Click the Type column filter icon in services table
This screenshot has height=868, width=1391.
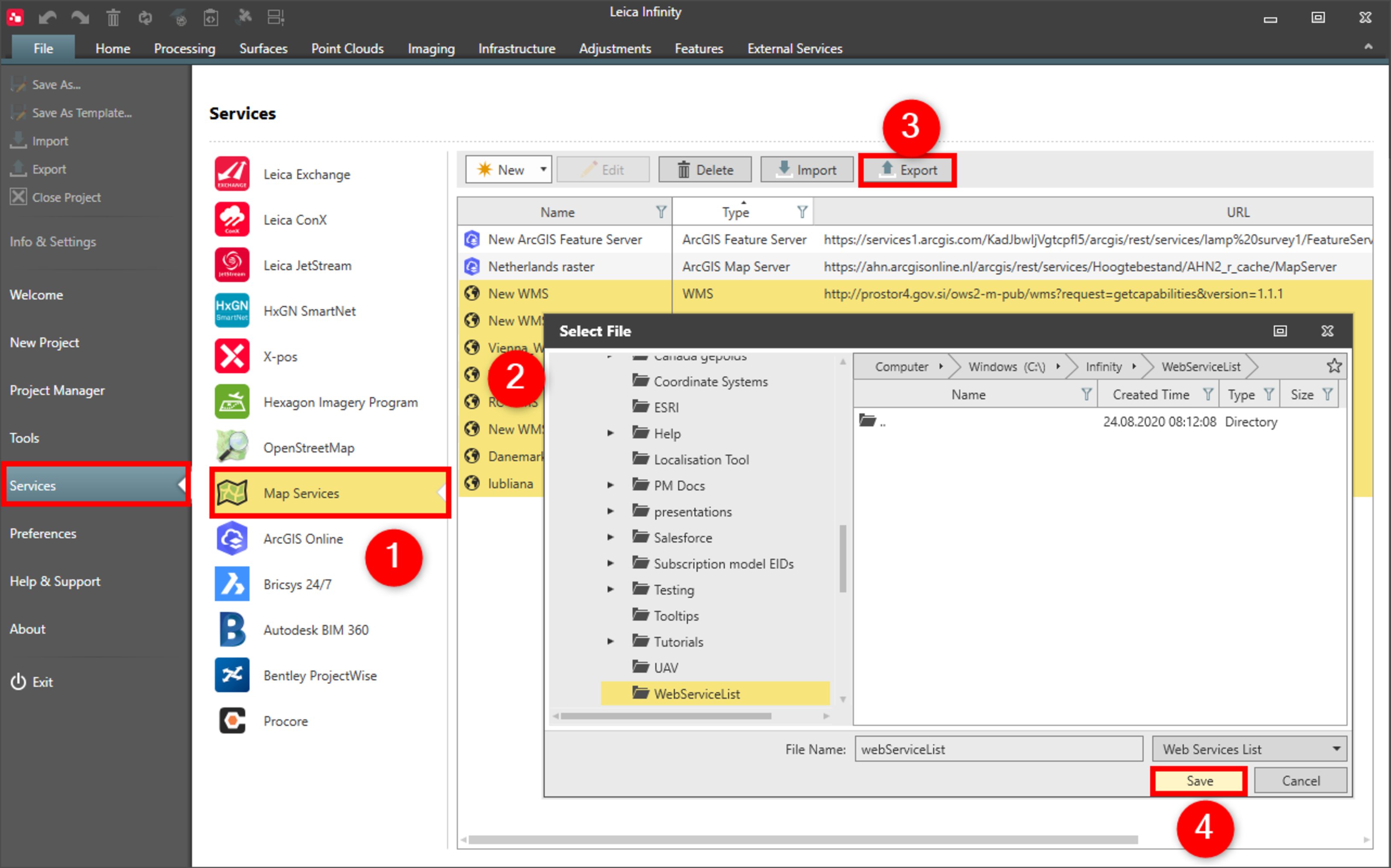[802, 212]
